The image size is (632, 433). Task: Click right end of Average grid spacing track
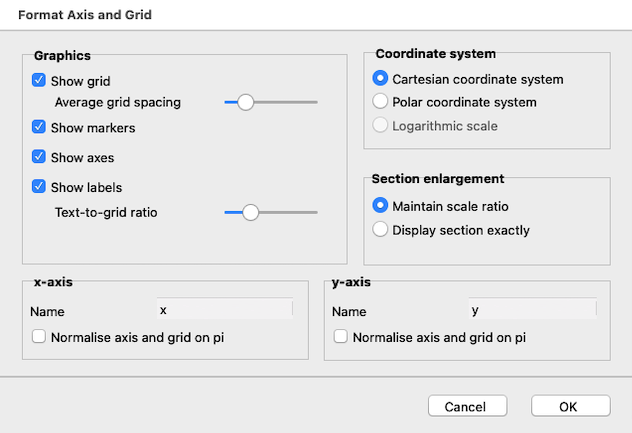[315, 102]
